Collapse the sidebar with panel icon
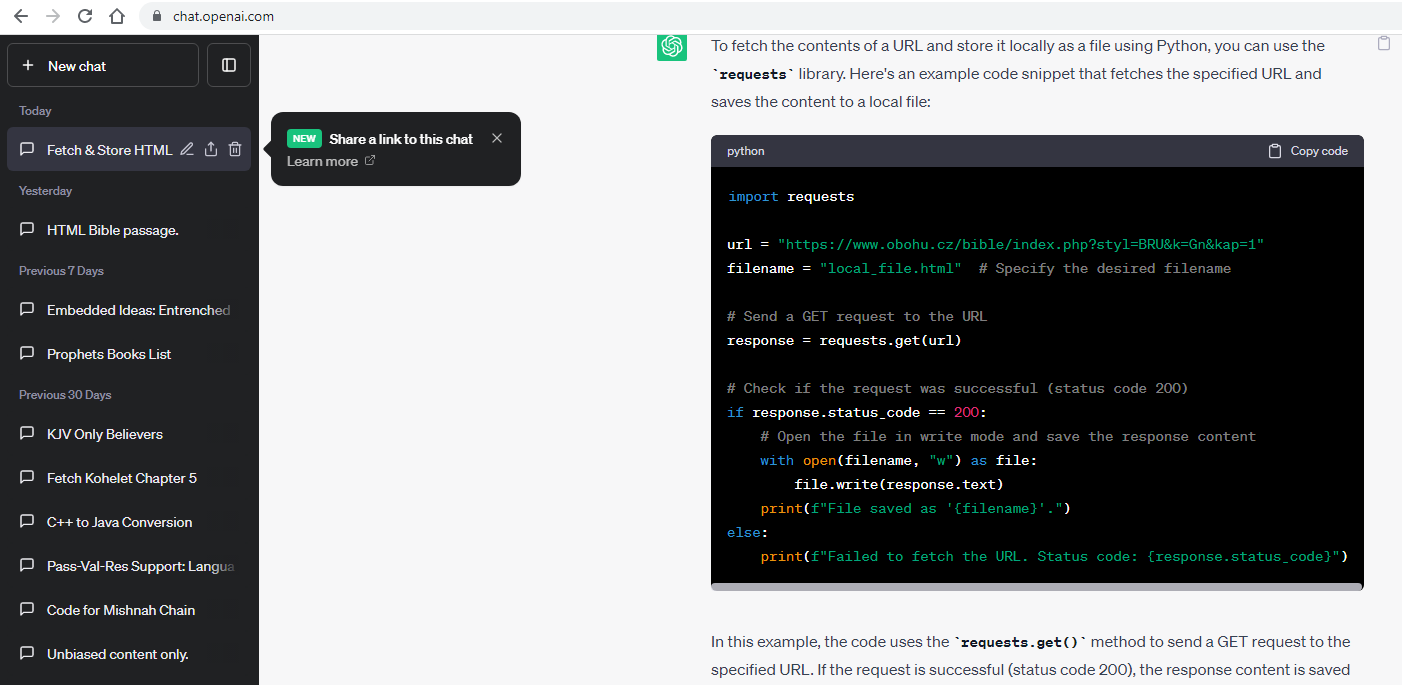Viewport: 1402px width, 685px height. coord(229,65)
